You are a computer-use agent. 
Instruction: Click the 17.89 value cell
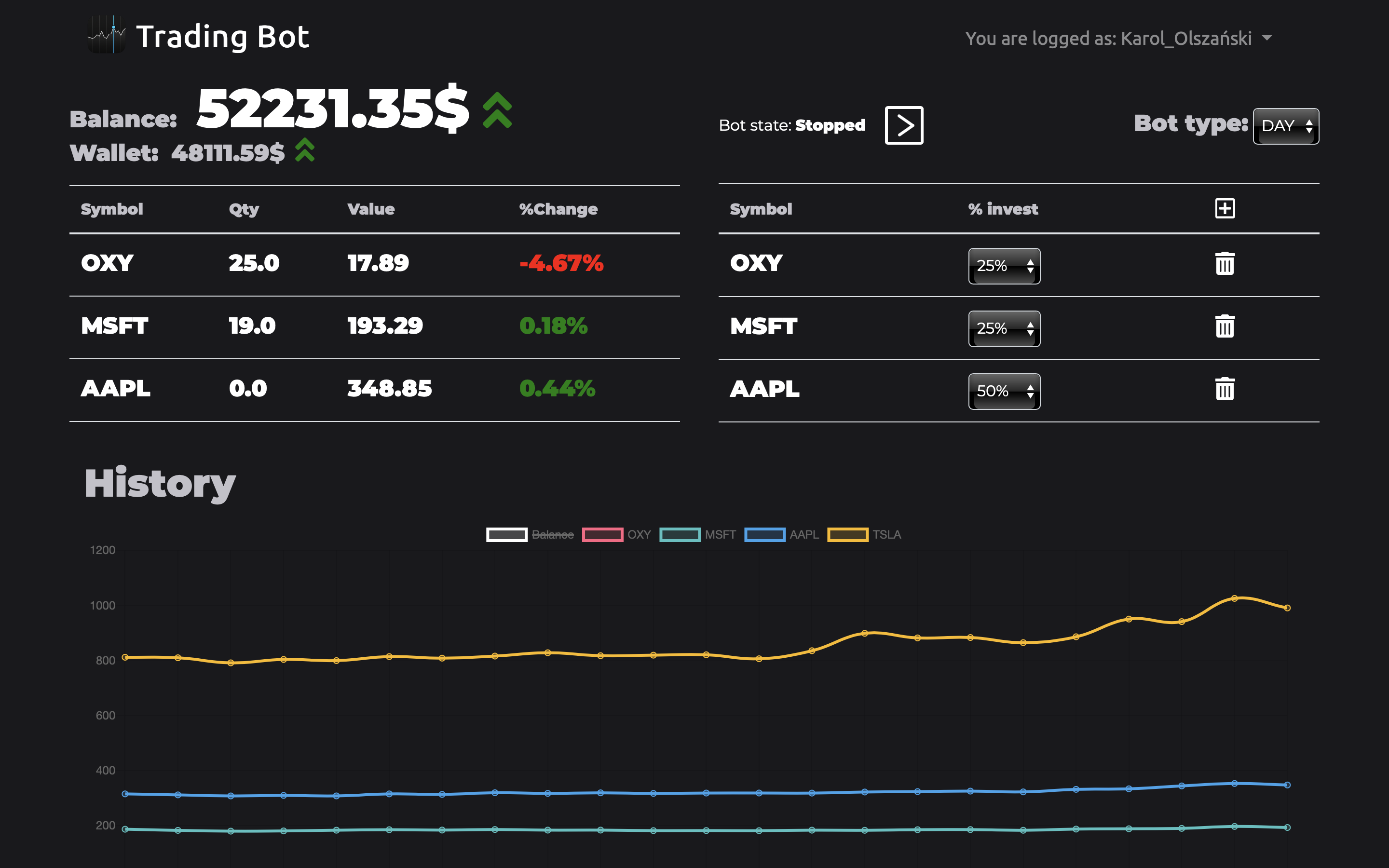378,263
